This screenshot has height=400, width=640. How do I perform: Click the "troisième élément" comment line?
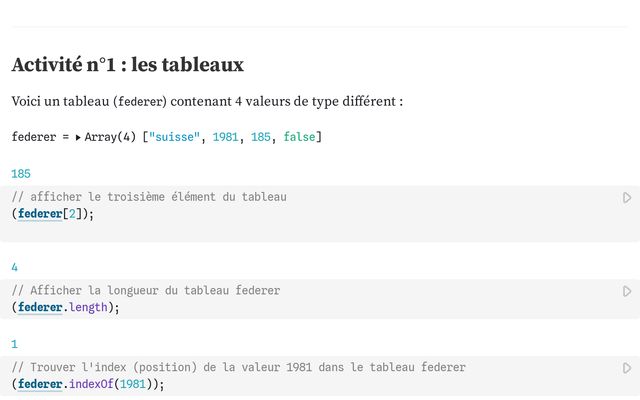click(149, 197)
